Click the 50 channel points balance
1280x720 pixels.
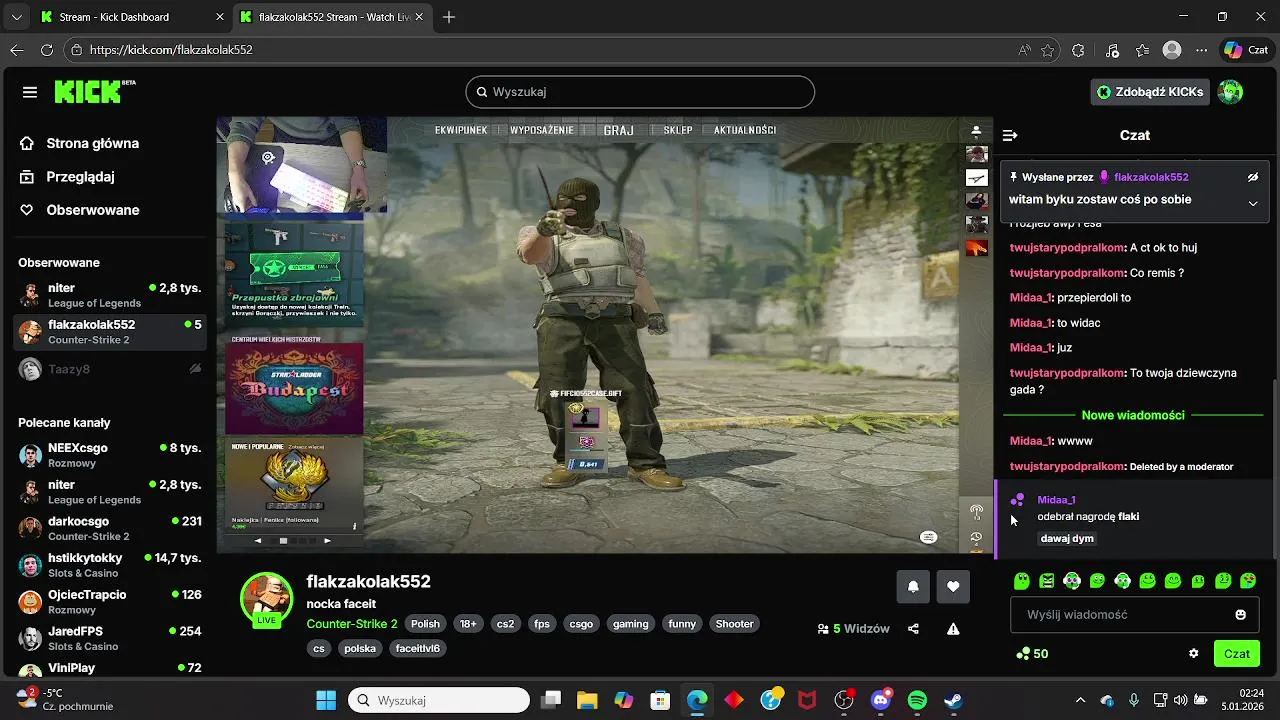tap(1032, 654)
